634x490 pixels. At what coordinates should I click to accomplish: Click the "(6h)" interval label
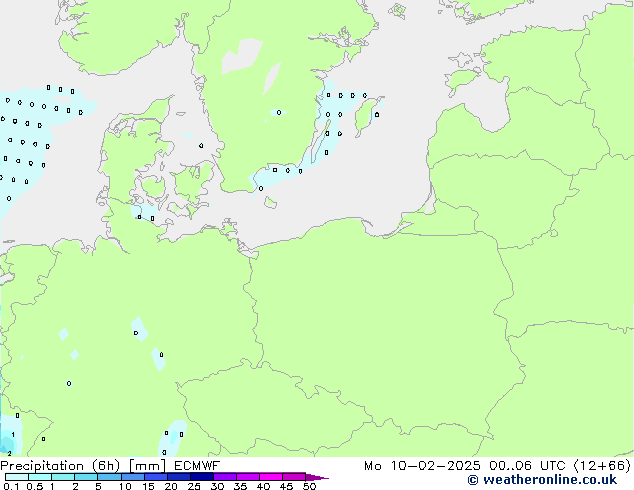click(106, 466)
